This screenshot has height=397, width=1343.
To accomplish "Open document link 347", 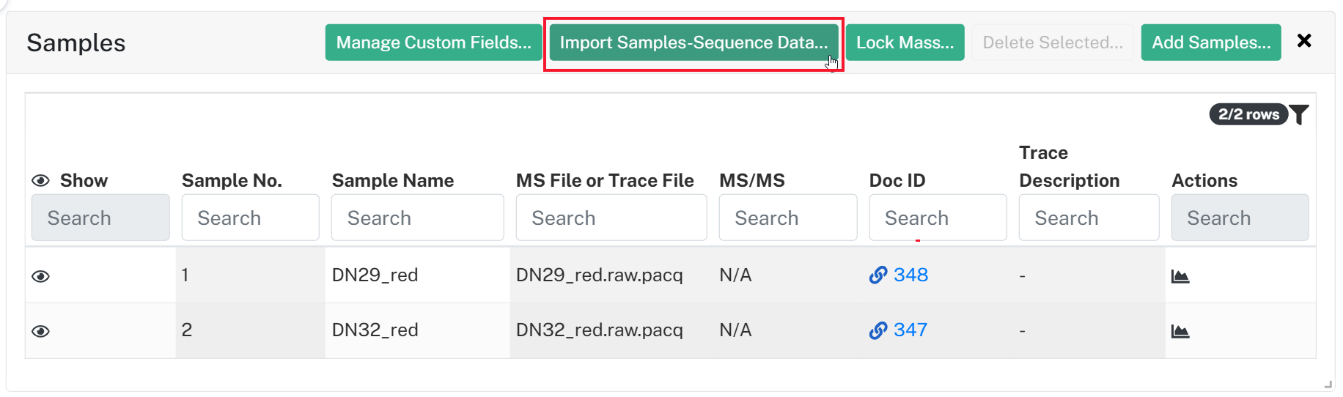I will (x=911, y=330).
